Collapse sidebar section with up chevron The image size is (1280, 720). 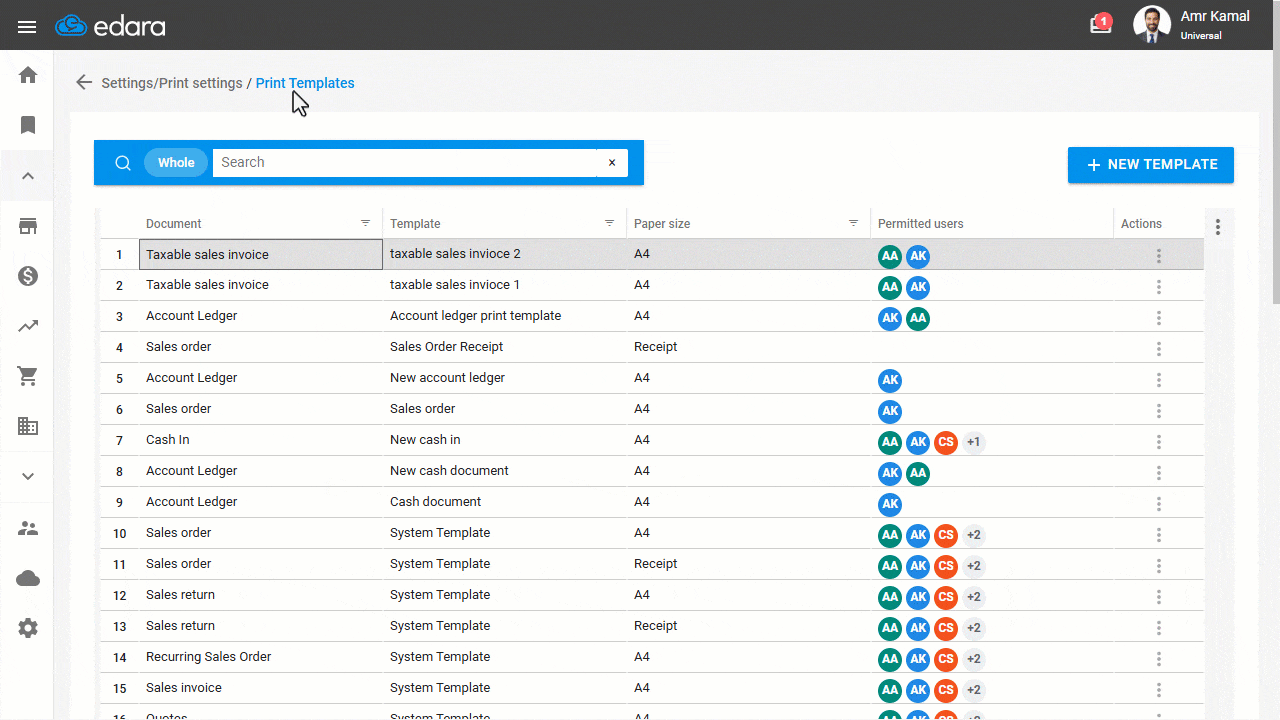[28, 176]
